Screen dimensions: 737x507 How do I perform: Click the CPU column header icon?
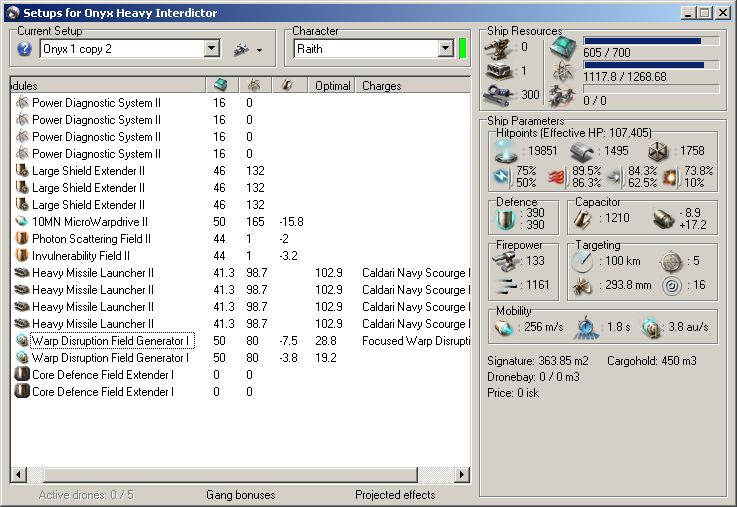point(220,85)
